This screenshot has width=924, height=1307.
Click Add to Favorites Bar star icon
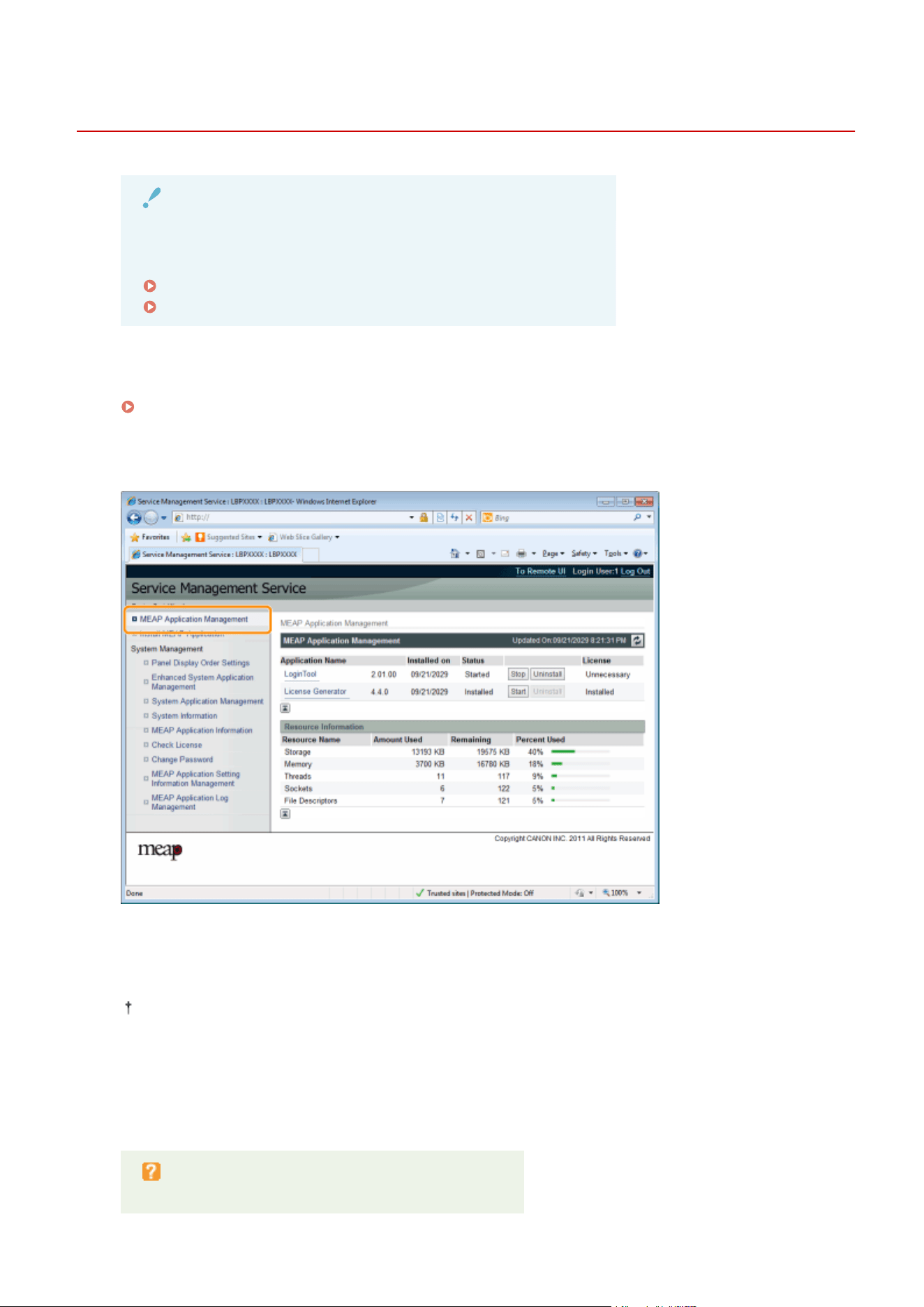pos(186,537)
